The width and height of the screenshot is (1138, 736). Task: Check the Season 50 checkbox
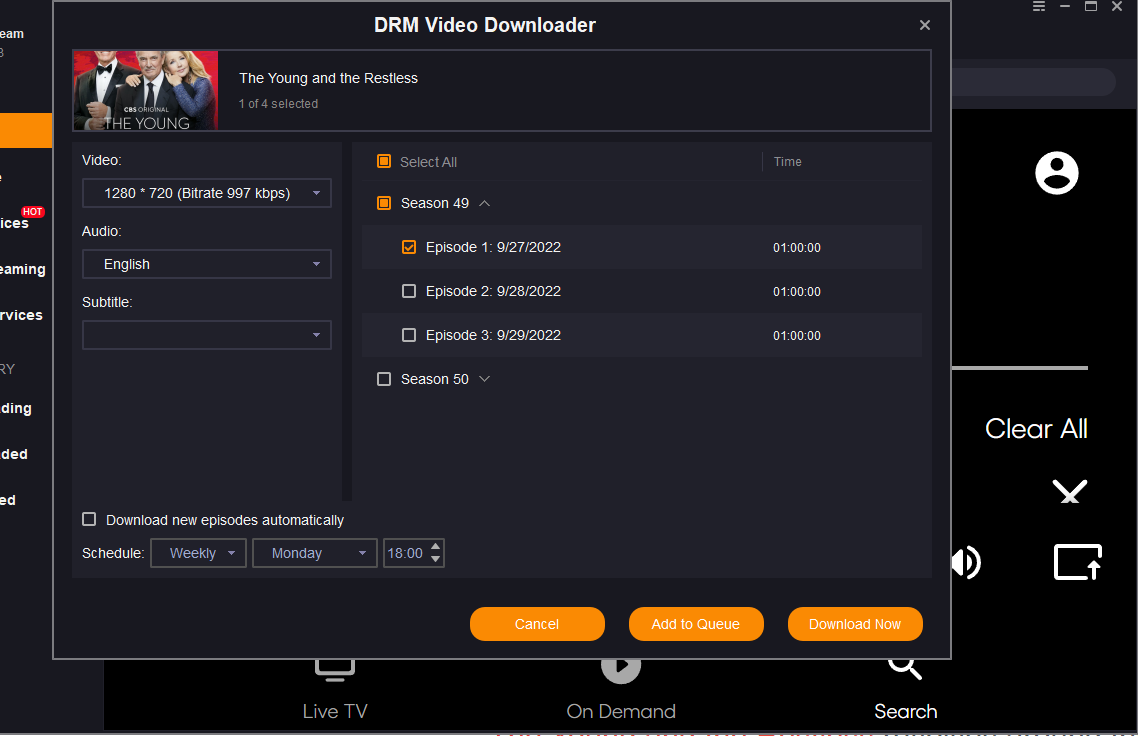(x=384, y=379)
